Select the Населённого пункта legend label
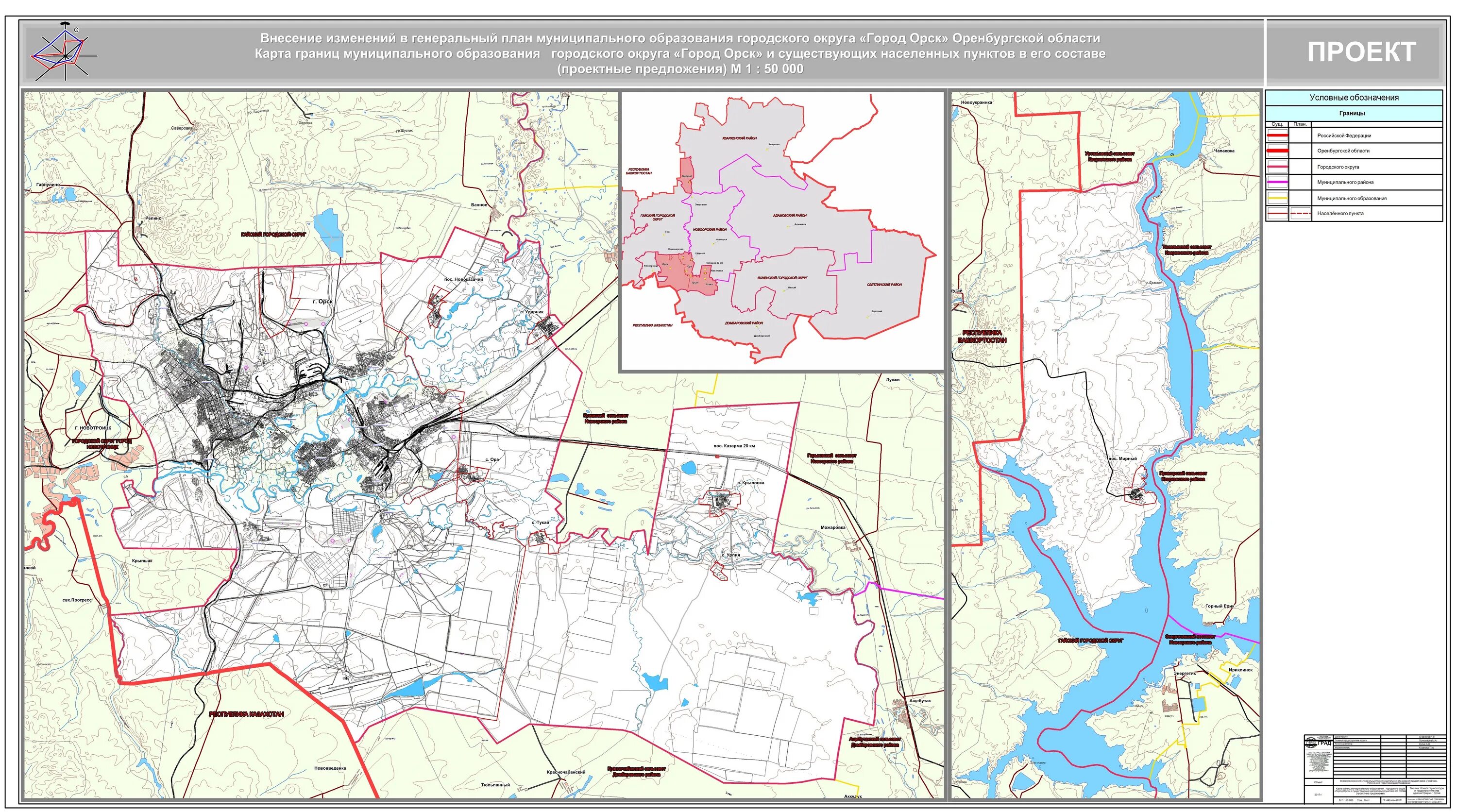The height and width of the screenshot is (812, 1457). (x=1340, y=214)
